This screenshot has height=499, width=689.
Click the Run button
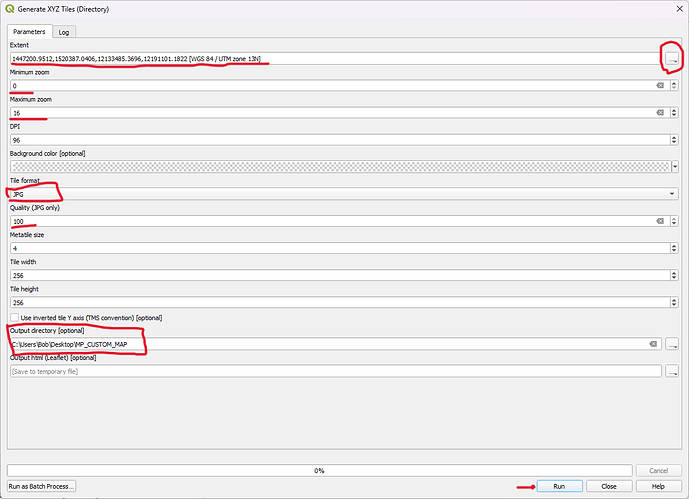coord(559,486)
